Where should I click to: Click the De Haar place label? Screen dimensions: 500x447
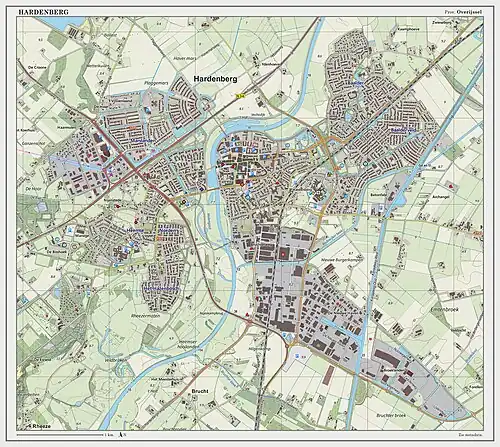(33, 189)
